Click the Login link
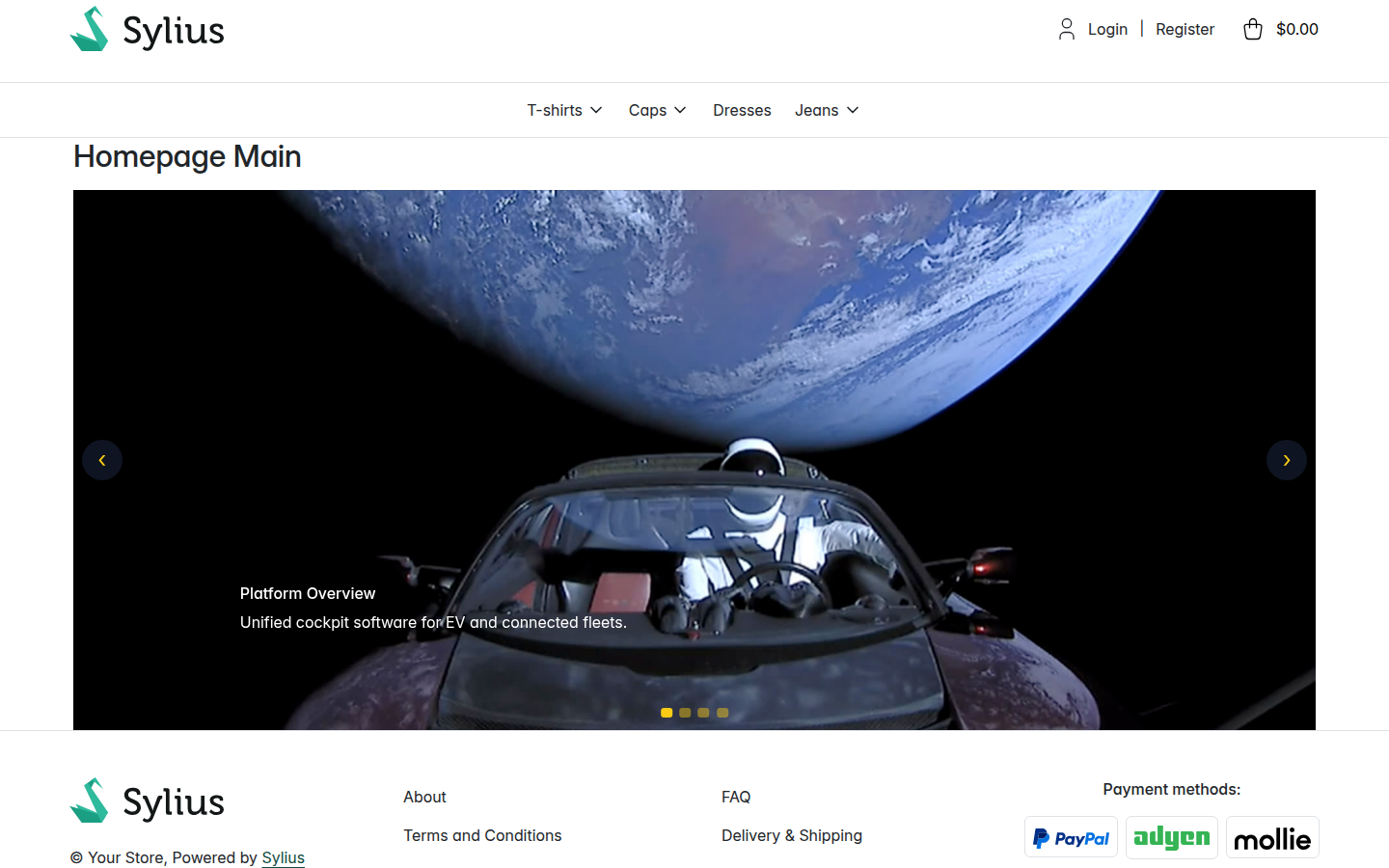The image size is (1389, 868). click(x=1107, y=29)
